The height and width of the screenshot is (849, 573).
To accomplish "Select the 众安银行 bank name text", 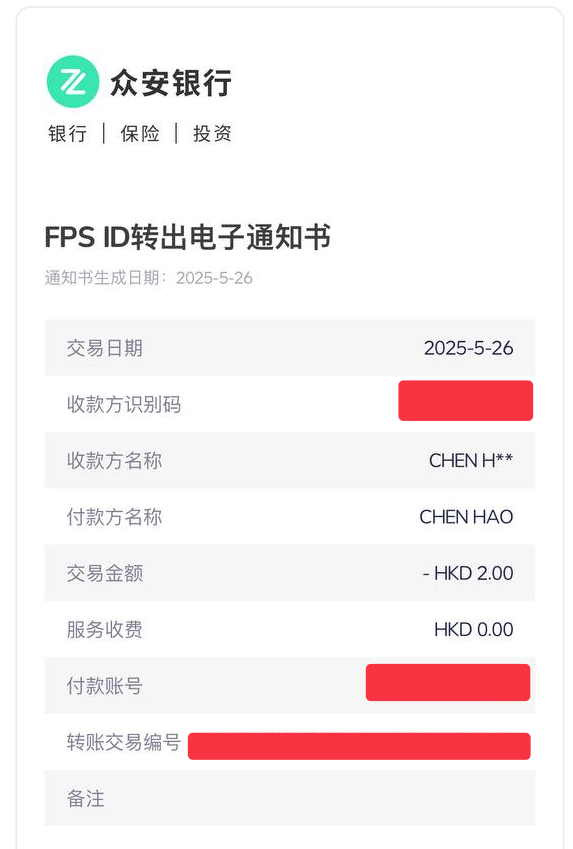I will pos(171,83).
